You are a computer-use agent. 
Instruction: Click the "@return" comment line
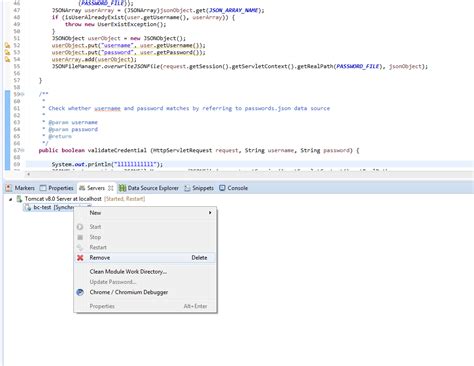[x=60, y=136]
